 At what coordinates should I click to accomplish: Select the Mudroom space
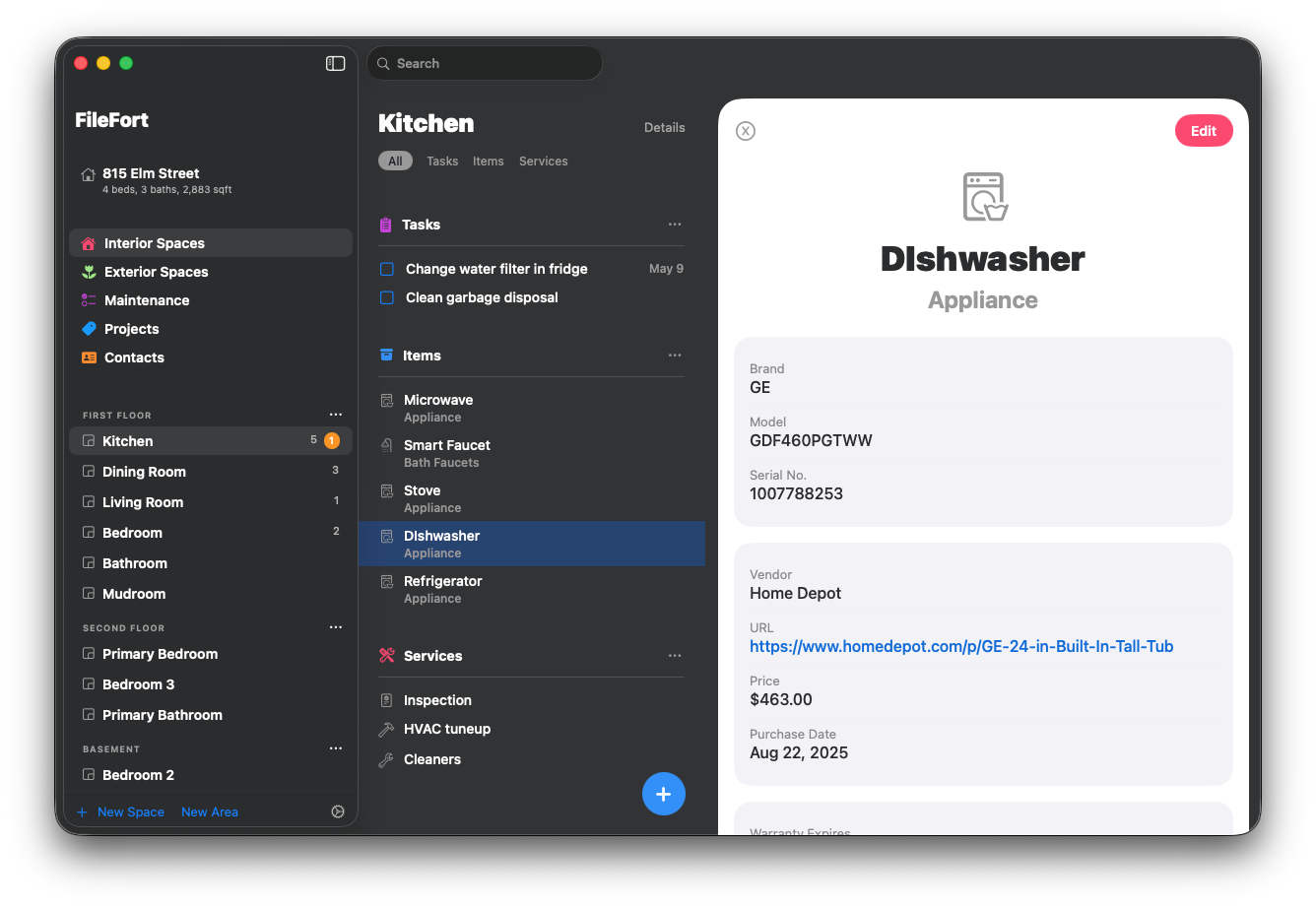pyautogui.click(x=211, y=594)
